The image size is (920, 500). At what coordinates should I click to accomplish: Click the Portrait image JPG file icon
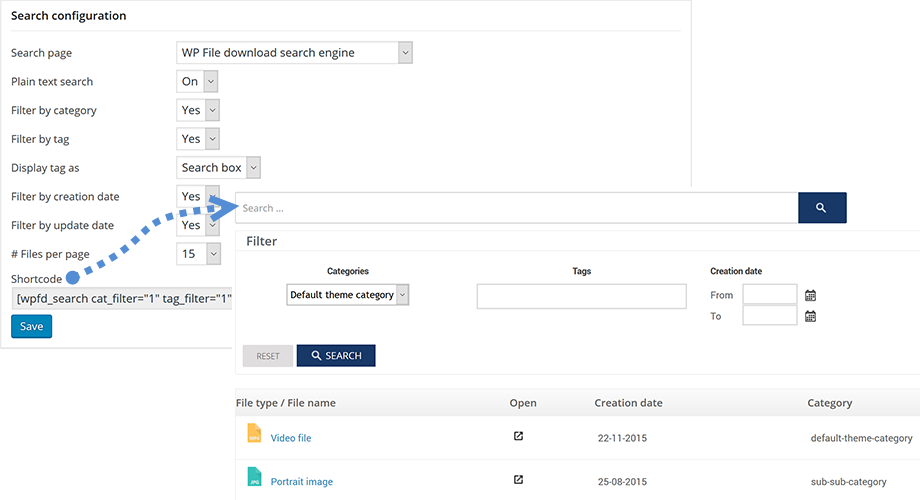point(254,478)
